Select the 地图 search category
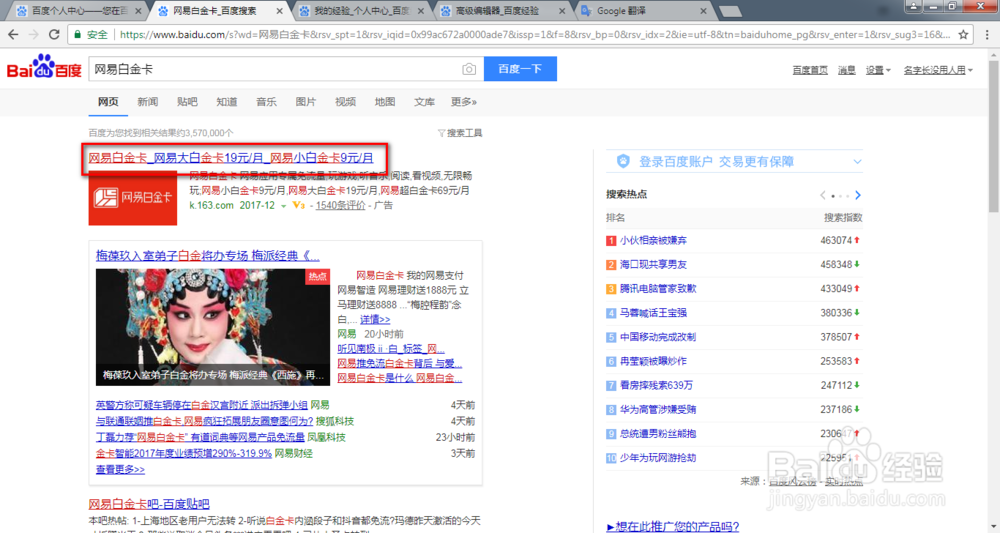 [x=385, y=102]
